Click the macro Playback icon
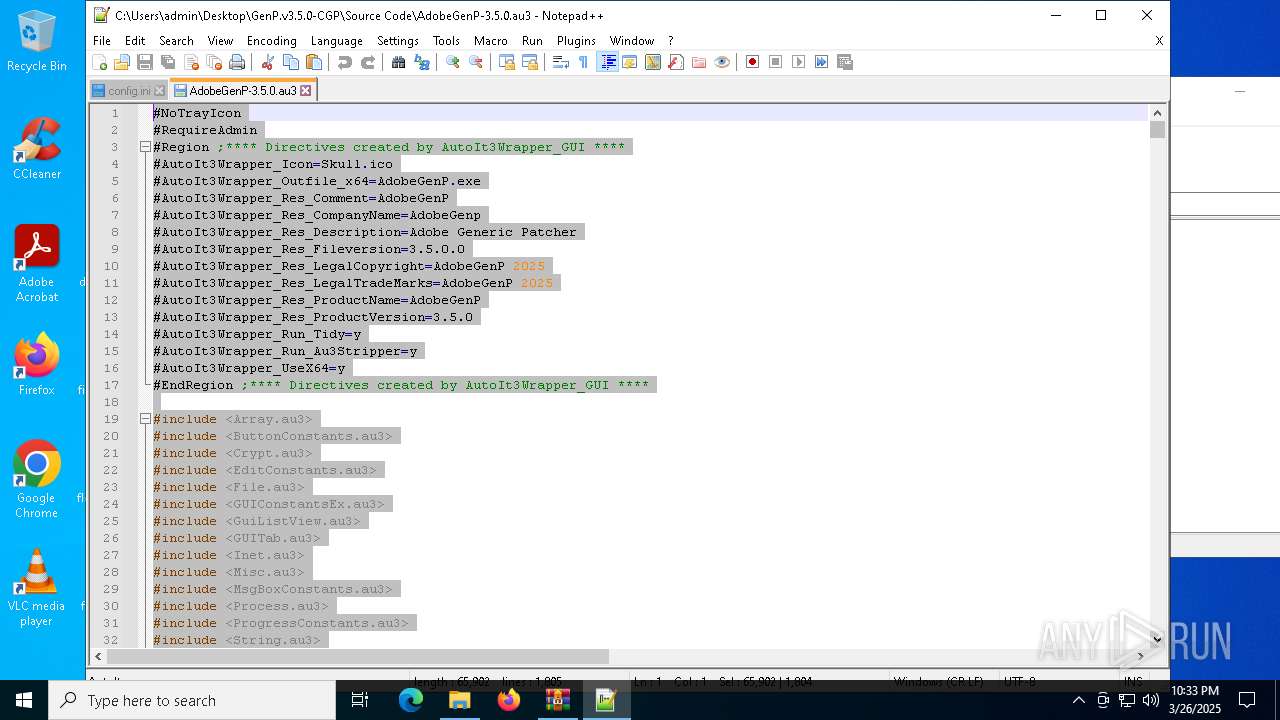The width and height of the screenshot is (1280, 720). 799,62
